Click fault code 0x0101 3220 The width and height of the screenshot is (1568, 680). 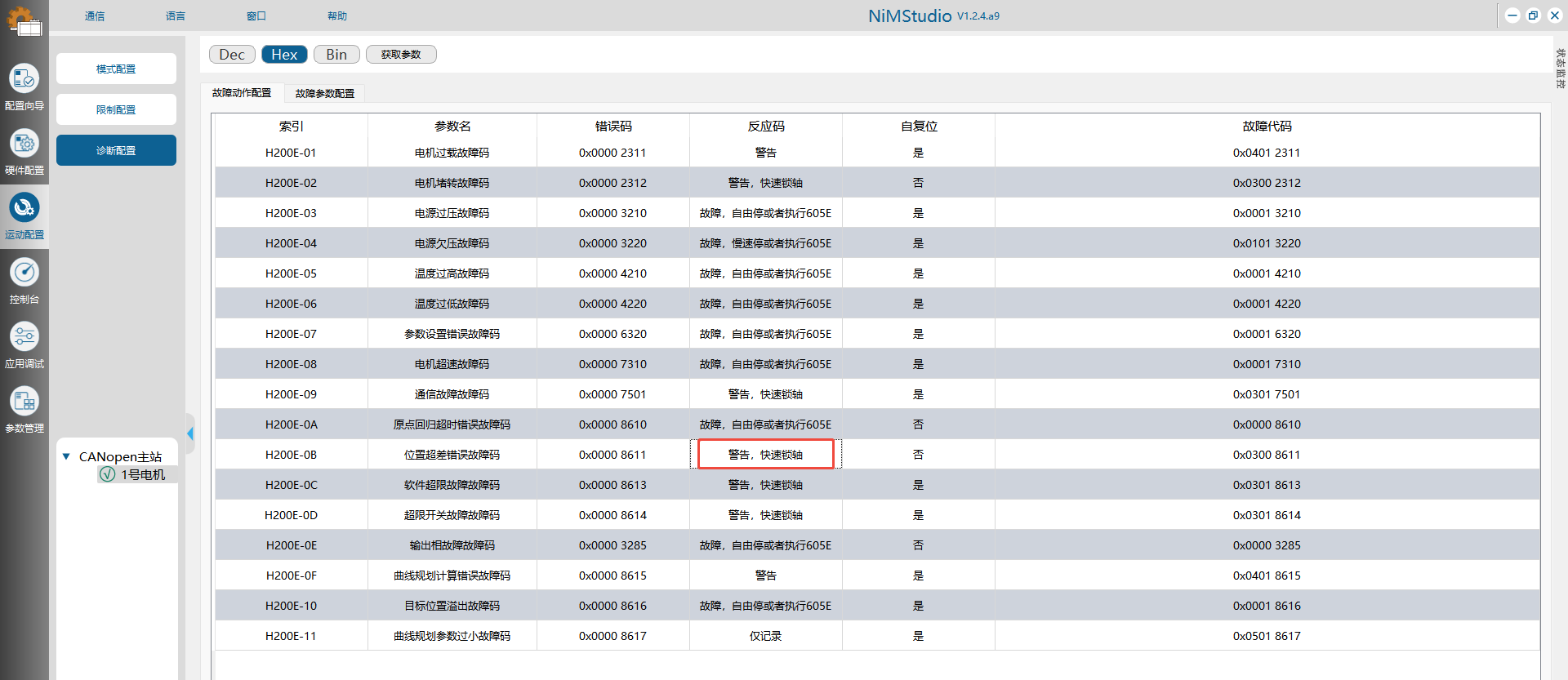tap(1267, 243)
